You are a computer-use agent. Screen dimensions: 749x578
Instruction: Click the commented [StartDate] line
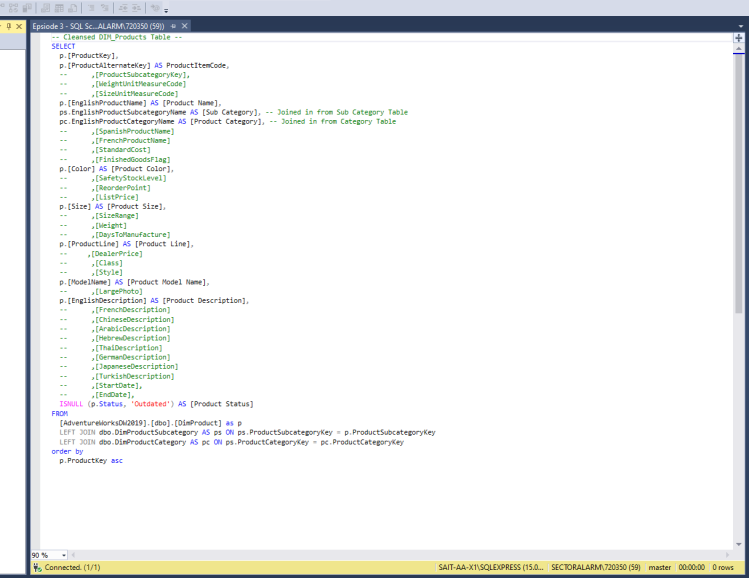[x=101, y=385]
